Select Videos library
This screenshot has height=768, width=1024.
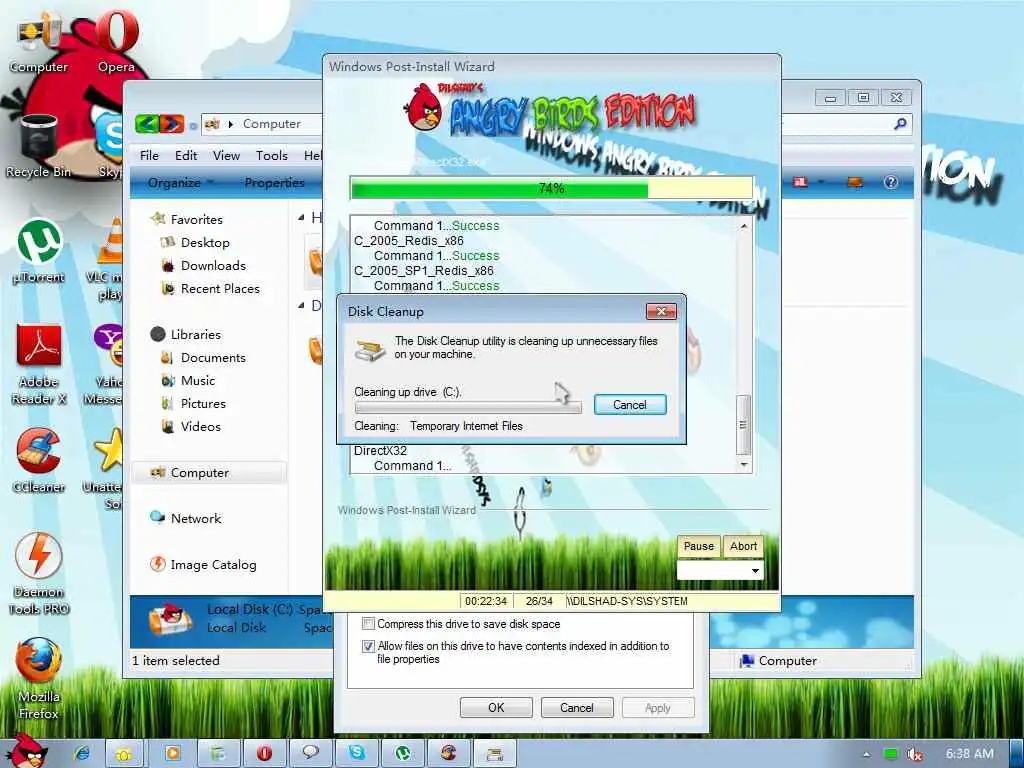[x=200, y=426]
